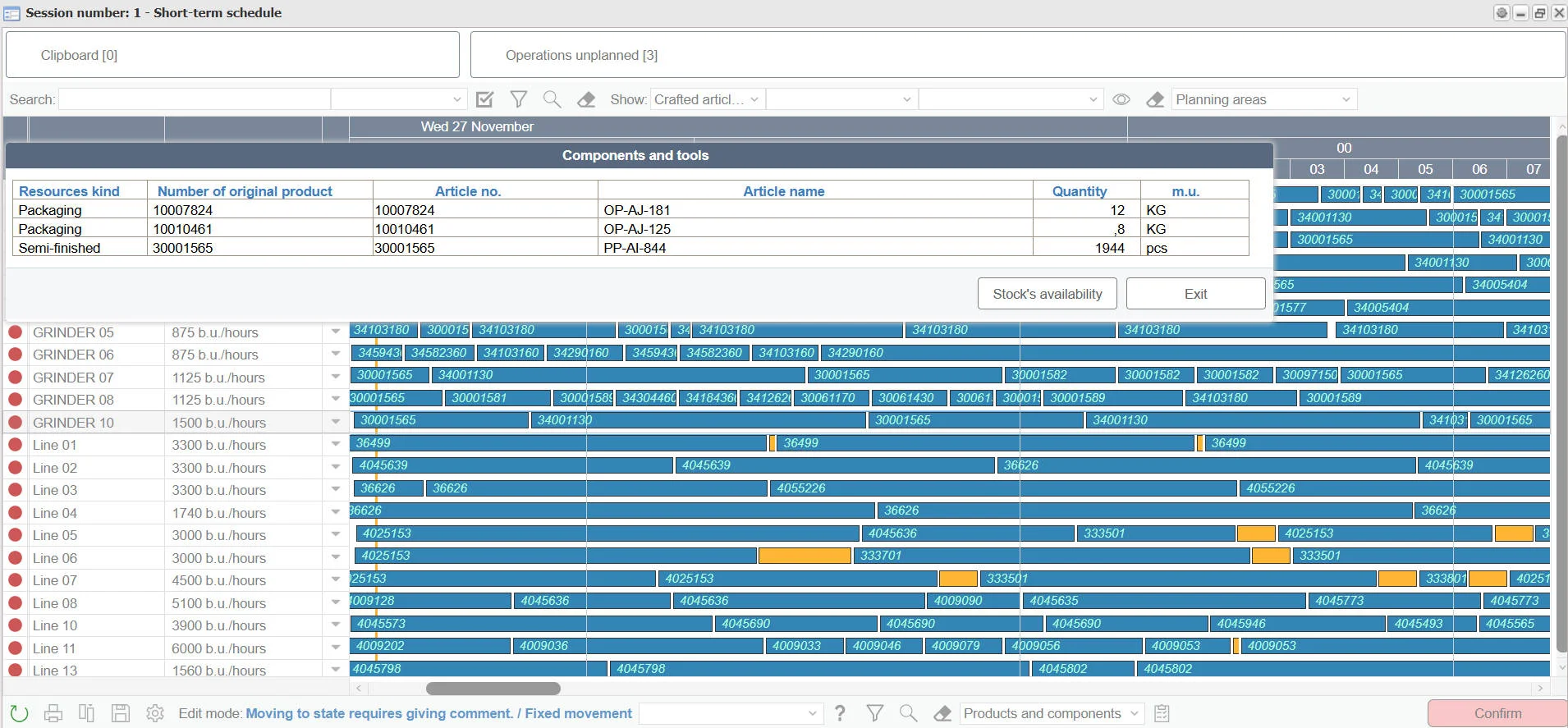Click the bottom bar filter funnel icon
1568x728 pixels.
point(875,713)
